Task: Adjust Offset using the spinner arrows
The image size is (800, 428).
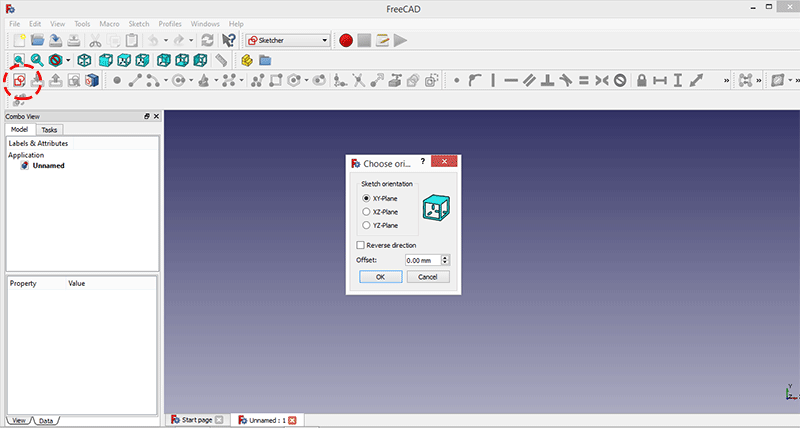Action: pyautogui.click(x=445, y=260)
